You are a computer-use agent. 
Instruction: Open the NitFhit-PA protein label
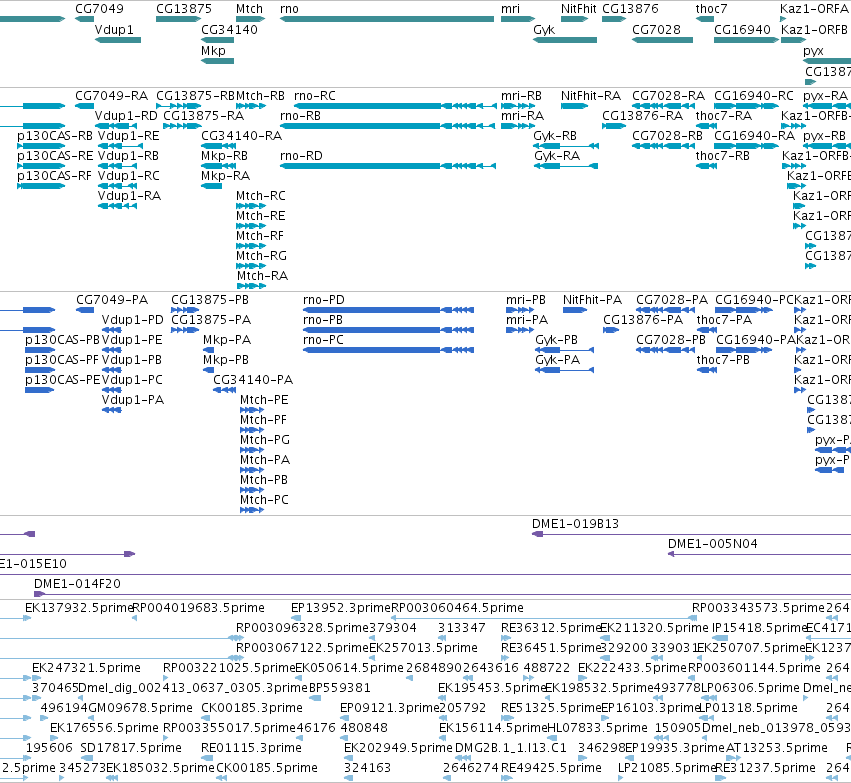(x=592, y=300)
